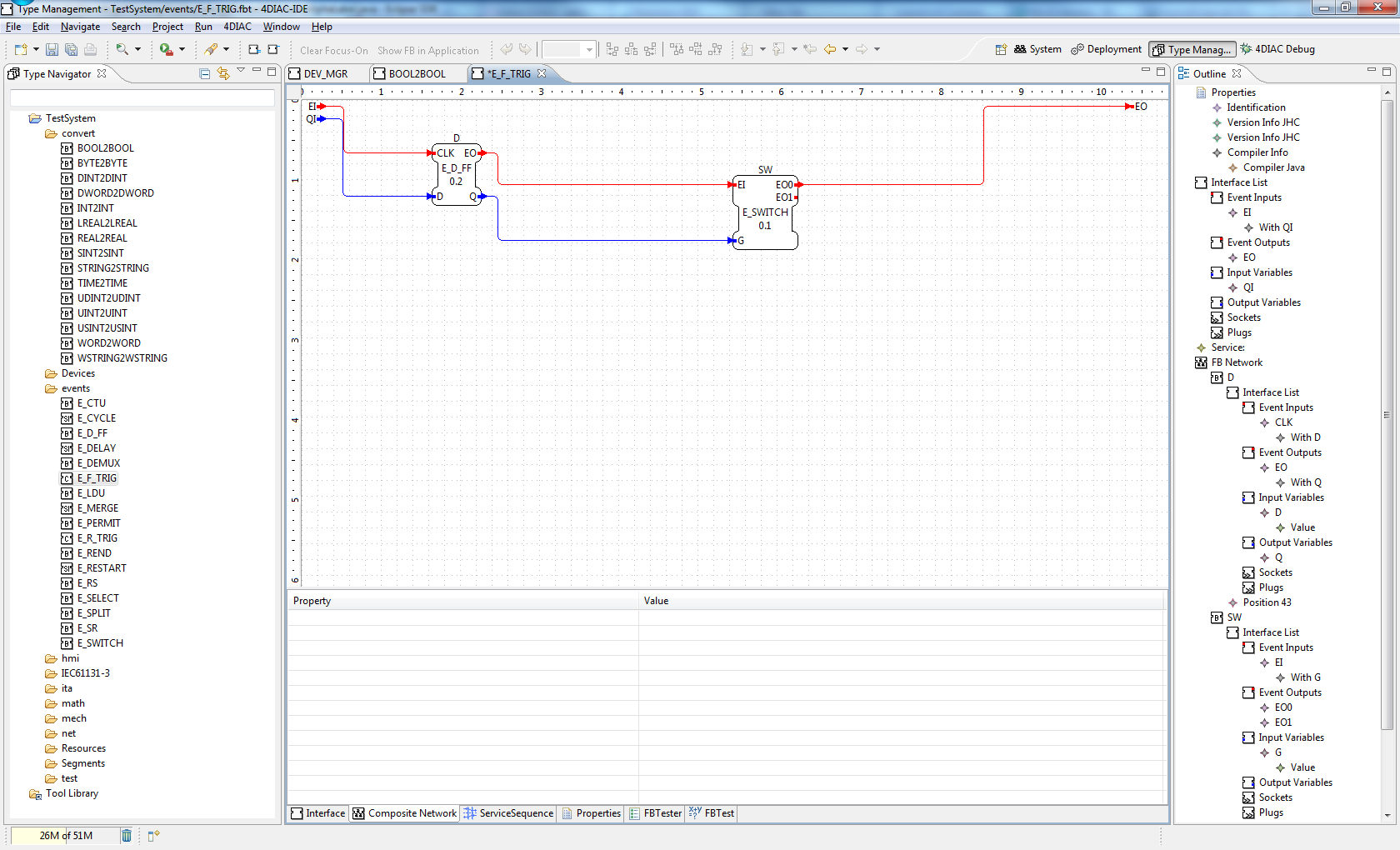This screenshot has height=850, width=1400.
Task: Open the New wizard dropdown arrow
Action: click(x=36, y=50)
